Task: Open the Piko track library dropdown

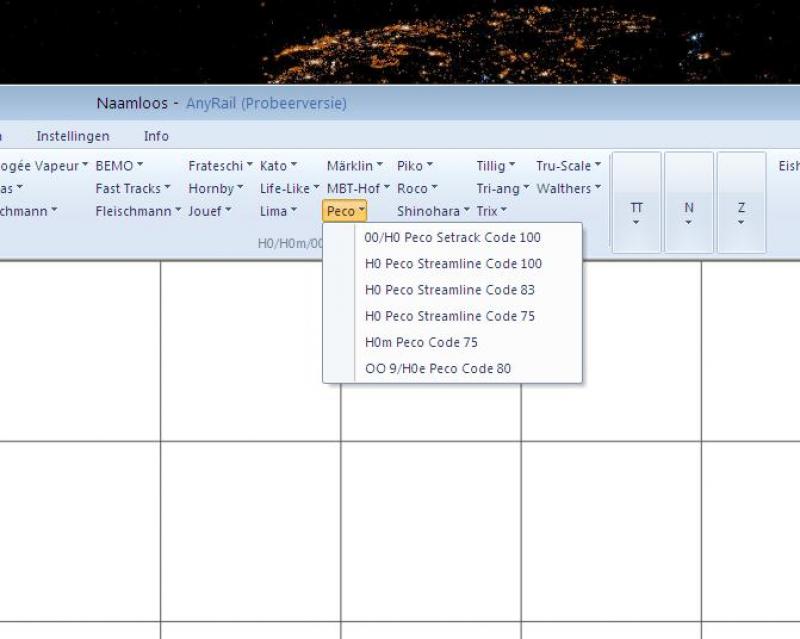Action: 415,166
